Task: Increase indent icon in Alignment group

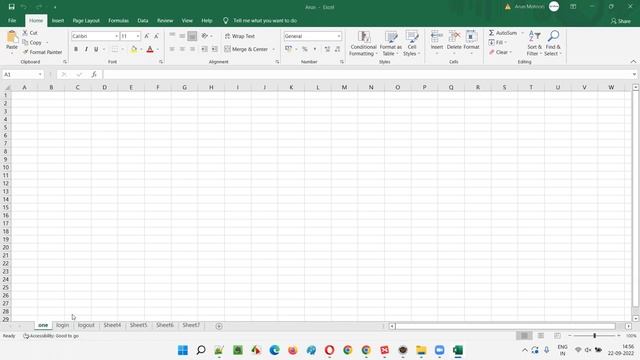Action: [x=214, y=49]
